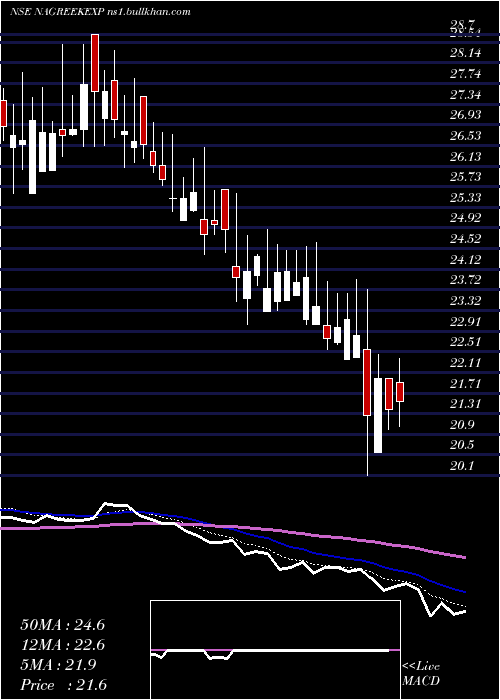Image resolution: width=500 pixels, height=700 pixels.
Task: Click the 21.31 price axis label
Action: [x=466, y=404]
